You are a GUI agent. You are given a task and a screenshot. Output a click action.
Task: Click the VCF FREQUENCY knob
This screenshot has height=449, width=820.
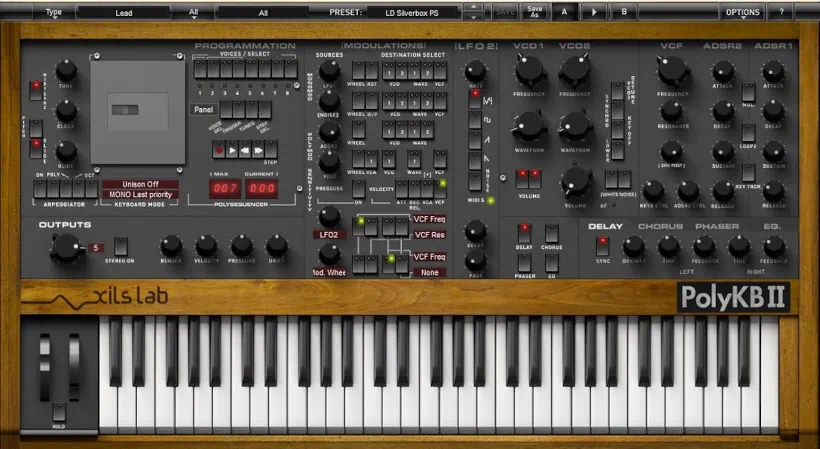tap(672, 71)
